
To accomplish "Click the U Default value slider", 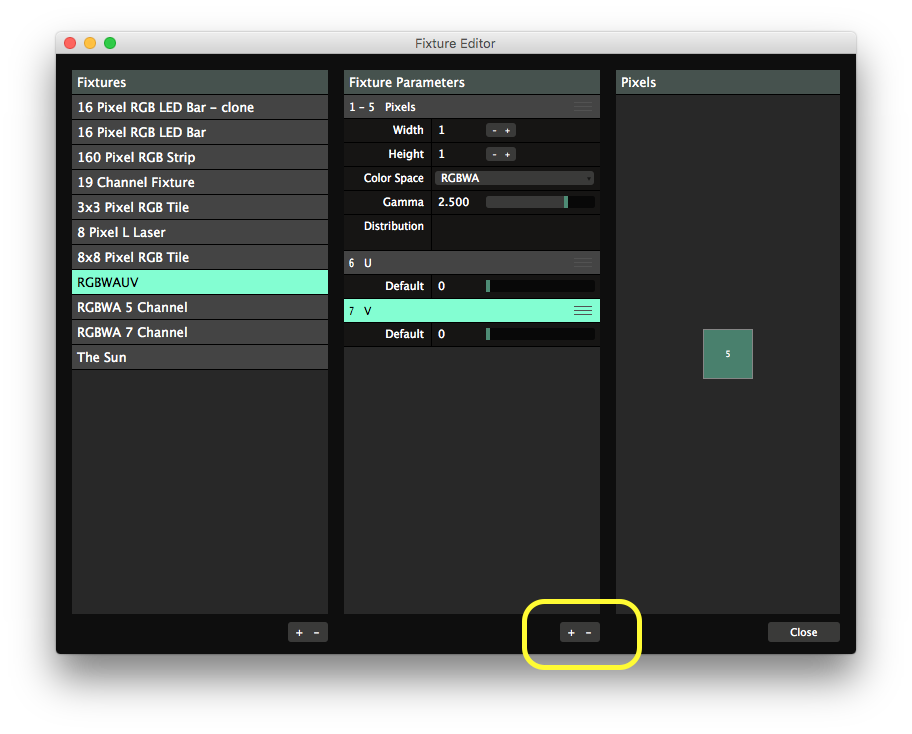I will [540, 286].
